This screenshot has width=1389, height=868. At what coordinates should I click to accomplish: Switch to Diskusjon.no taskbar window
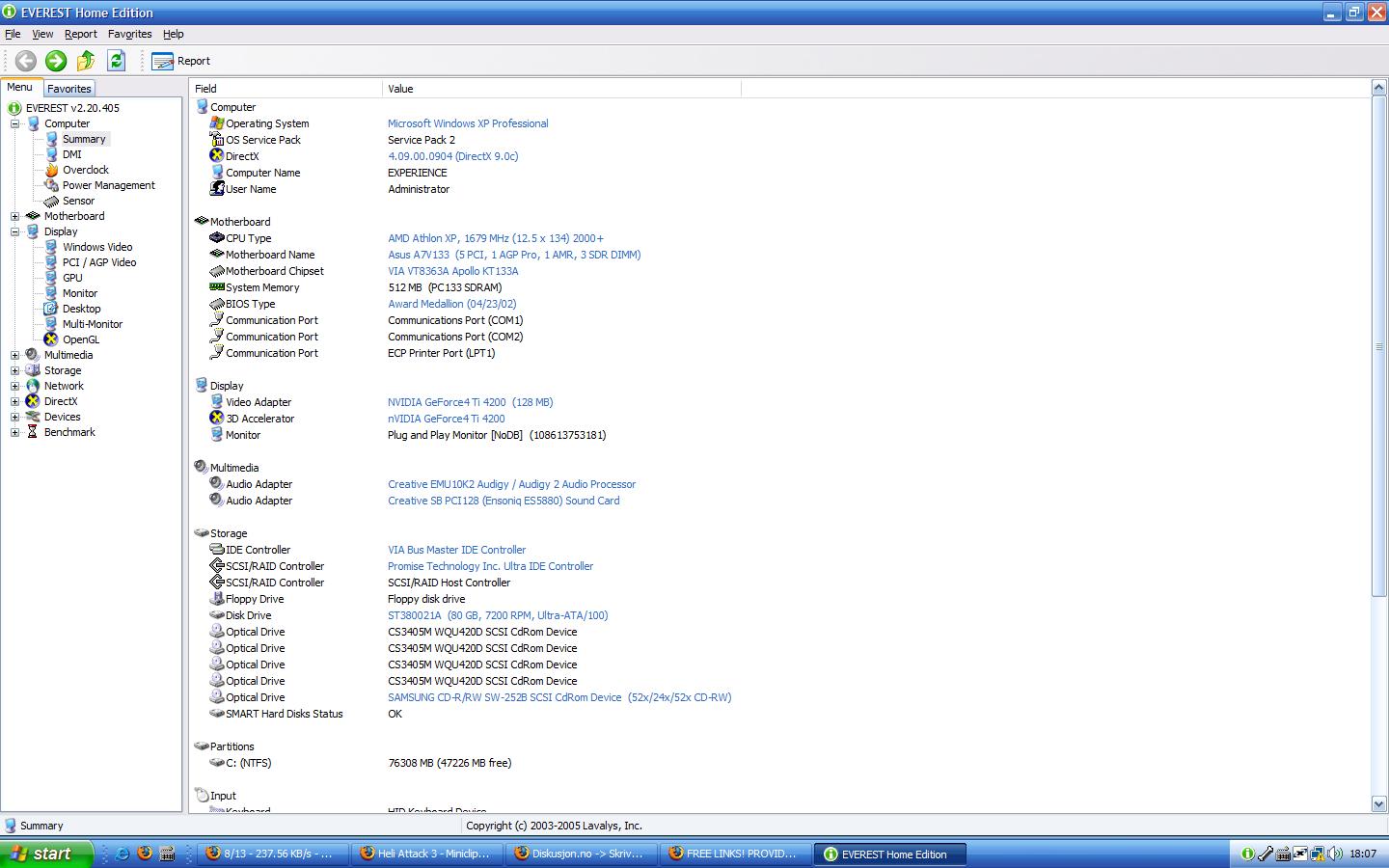(580, 854)
